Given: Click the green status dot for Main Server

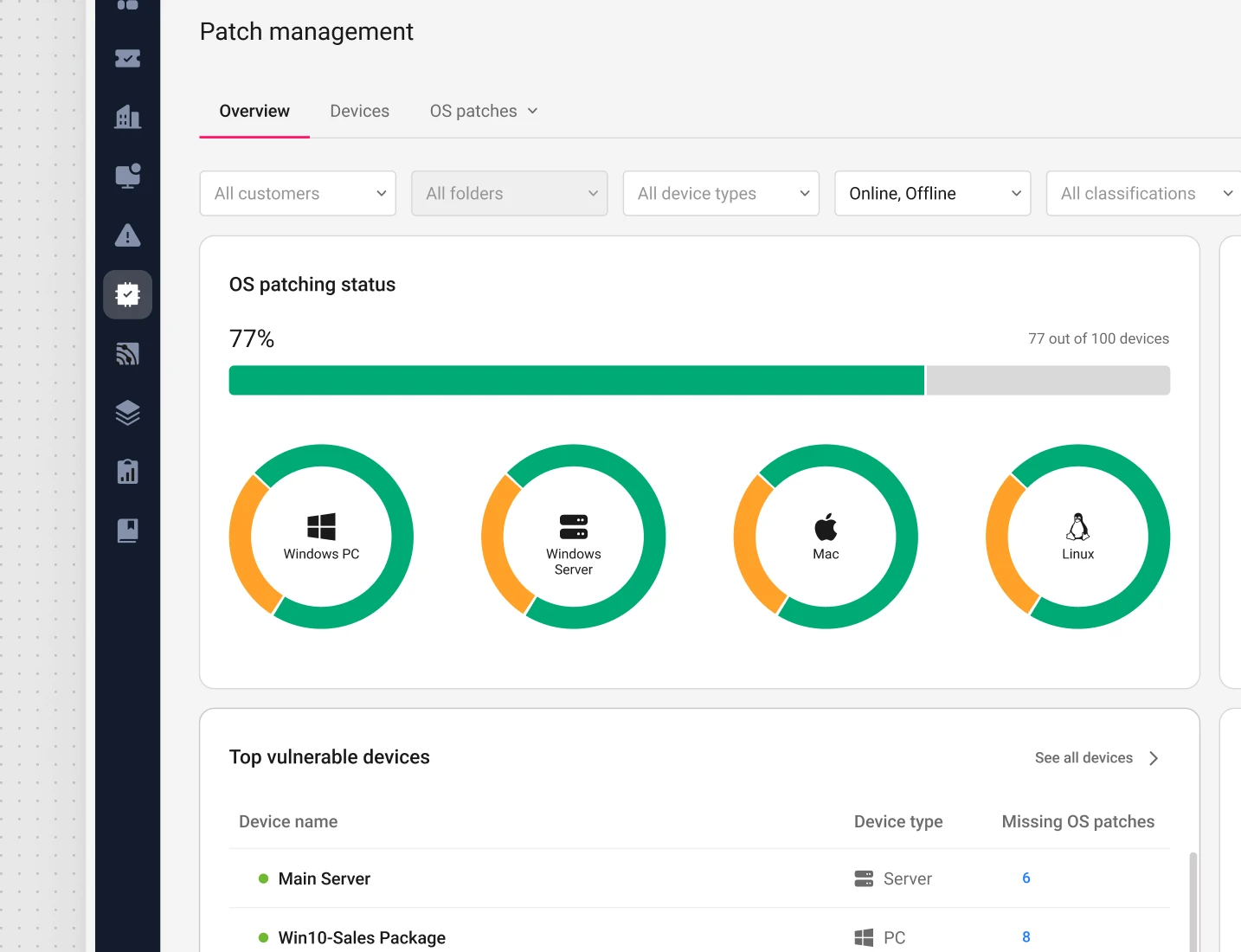Looking at the screenshot, I should pyautogui.click(x=263, y=878).
